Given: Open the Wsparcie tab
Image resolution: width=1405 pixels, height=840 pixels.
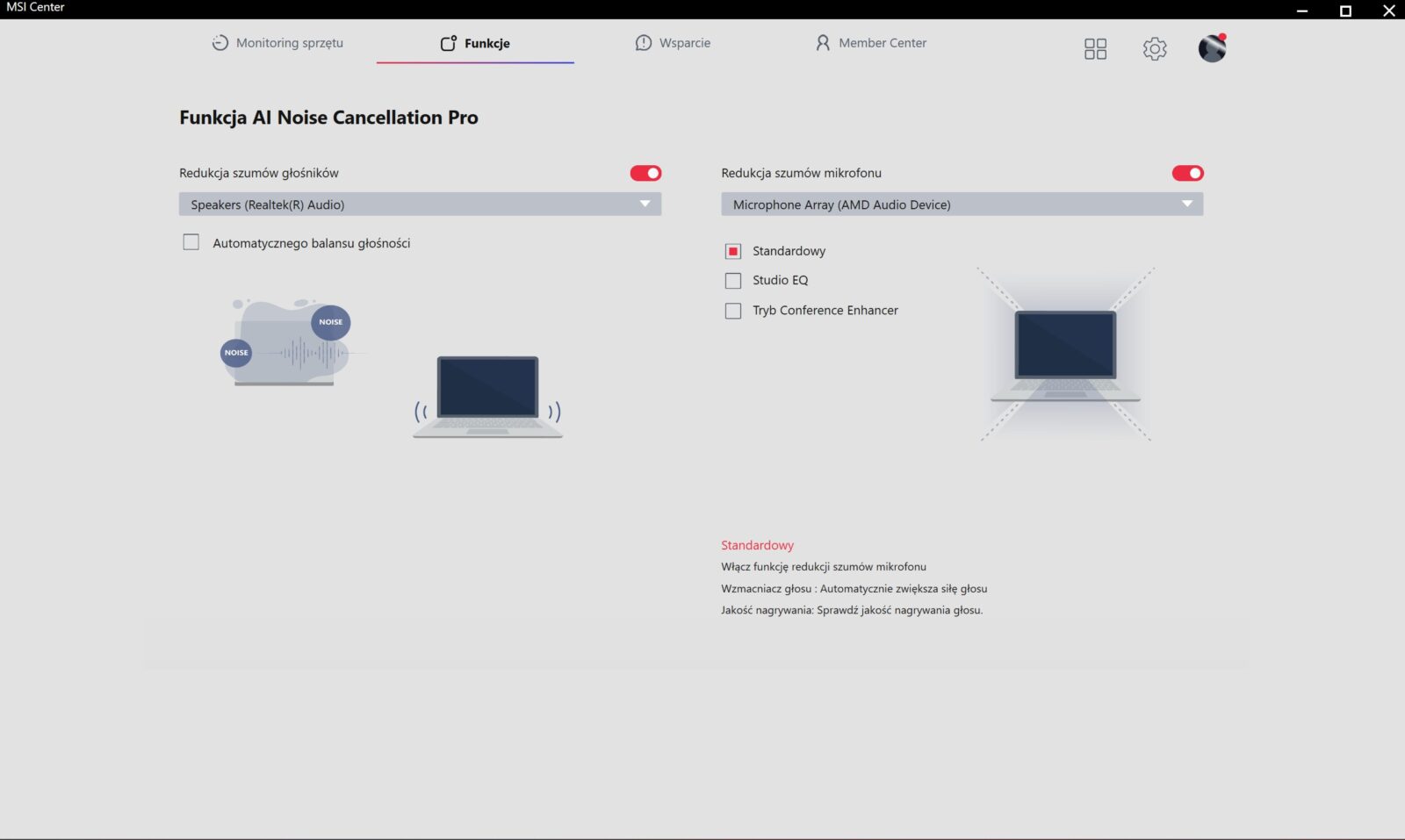Looking at the screenshot, I should 684,43.
